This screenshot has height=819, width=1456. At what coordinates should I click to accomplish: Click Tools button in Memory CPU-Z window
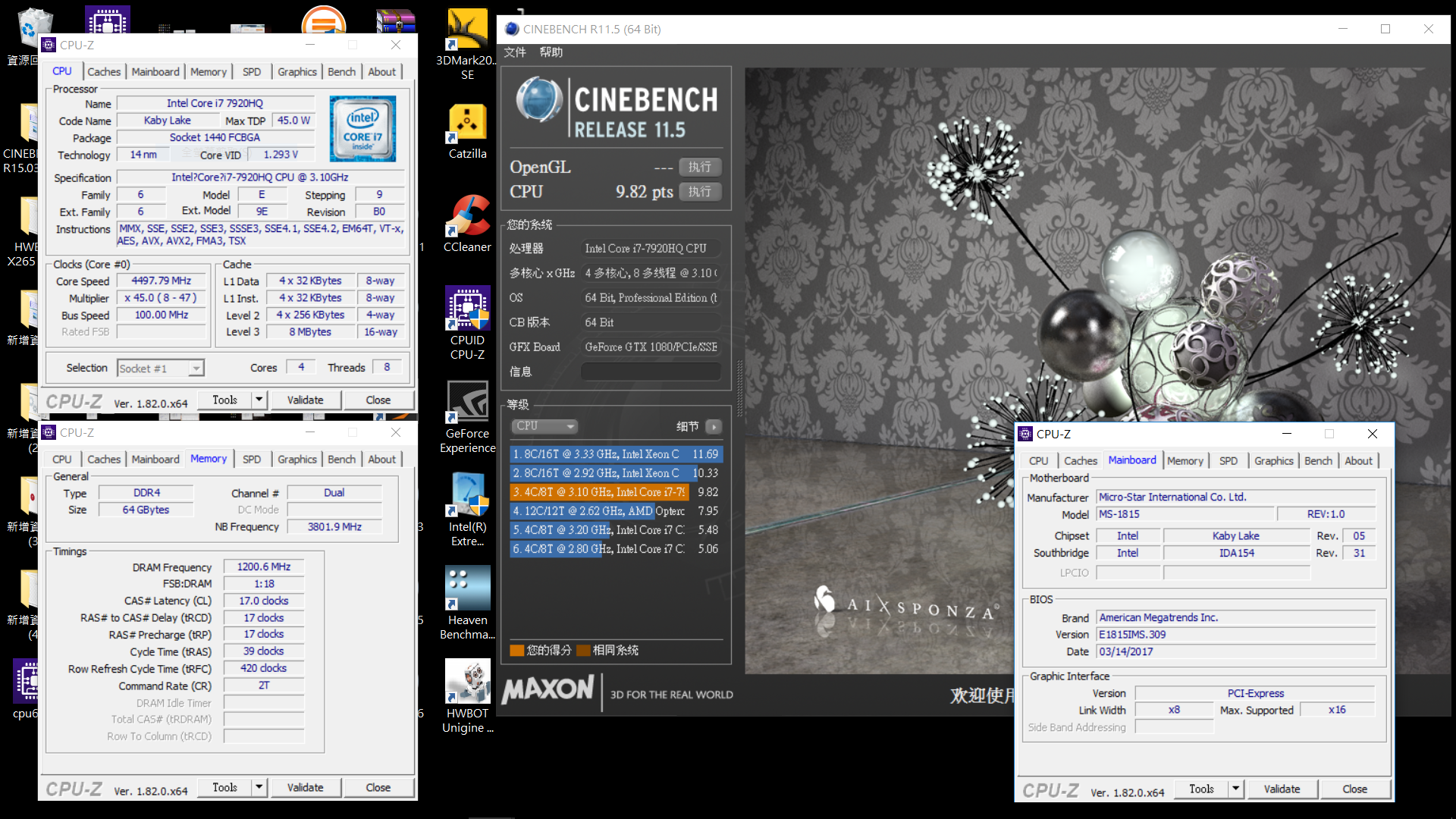click(224, 787)
